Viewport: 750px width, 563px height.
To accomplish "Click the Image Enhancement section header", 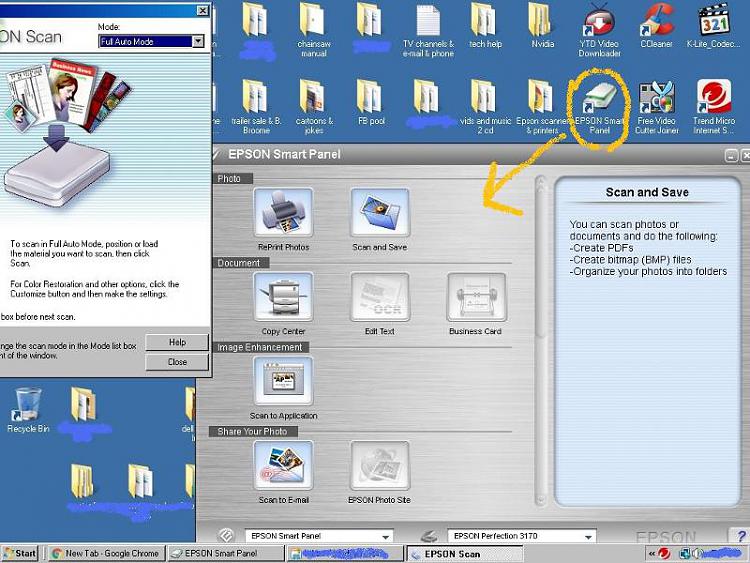I will 260,347.
